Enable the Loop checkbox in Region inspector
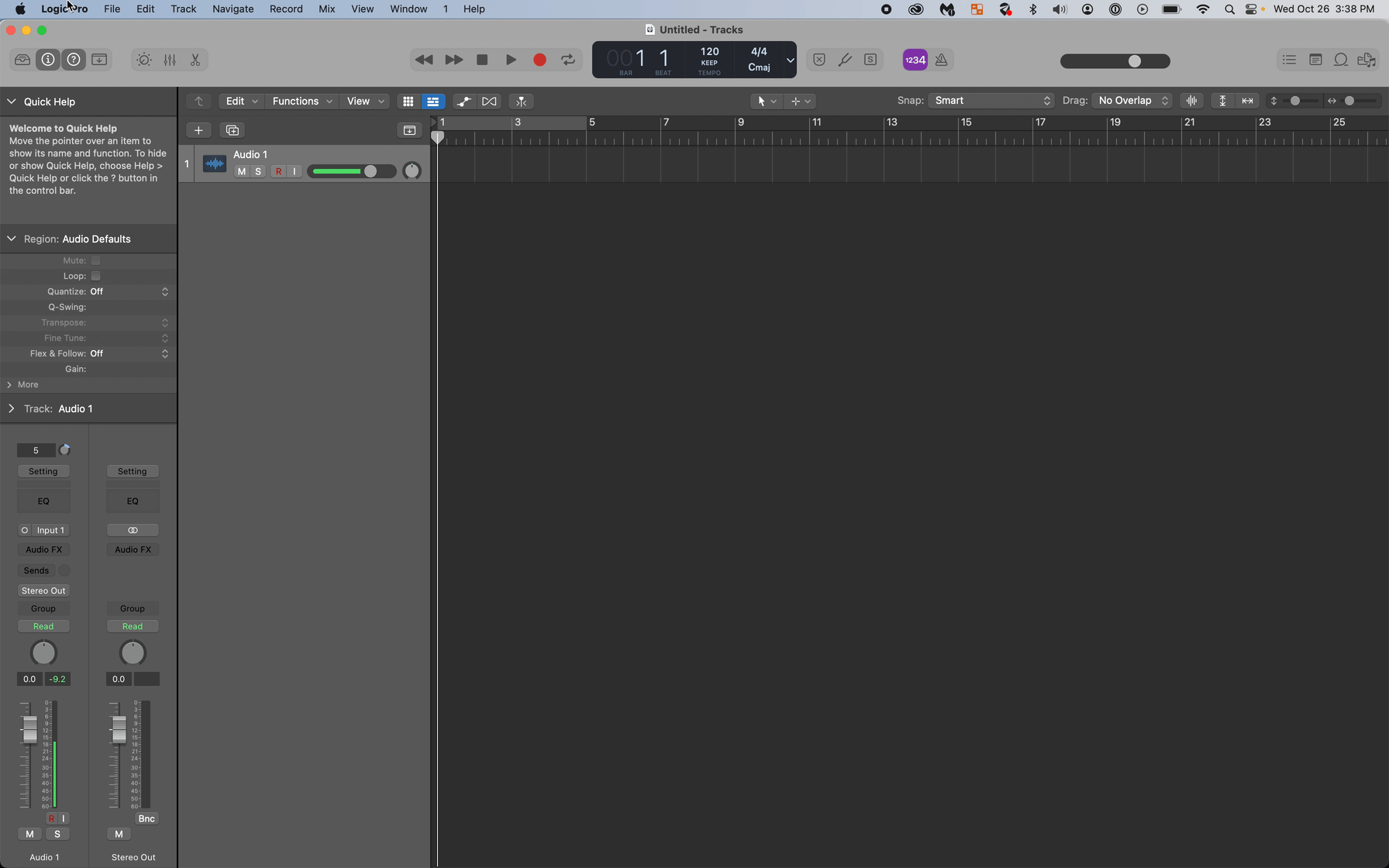 96,276
